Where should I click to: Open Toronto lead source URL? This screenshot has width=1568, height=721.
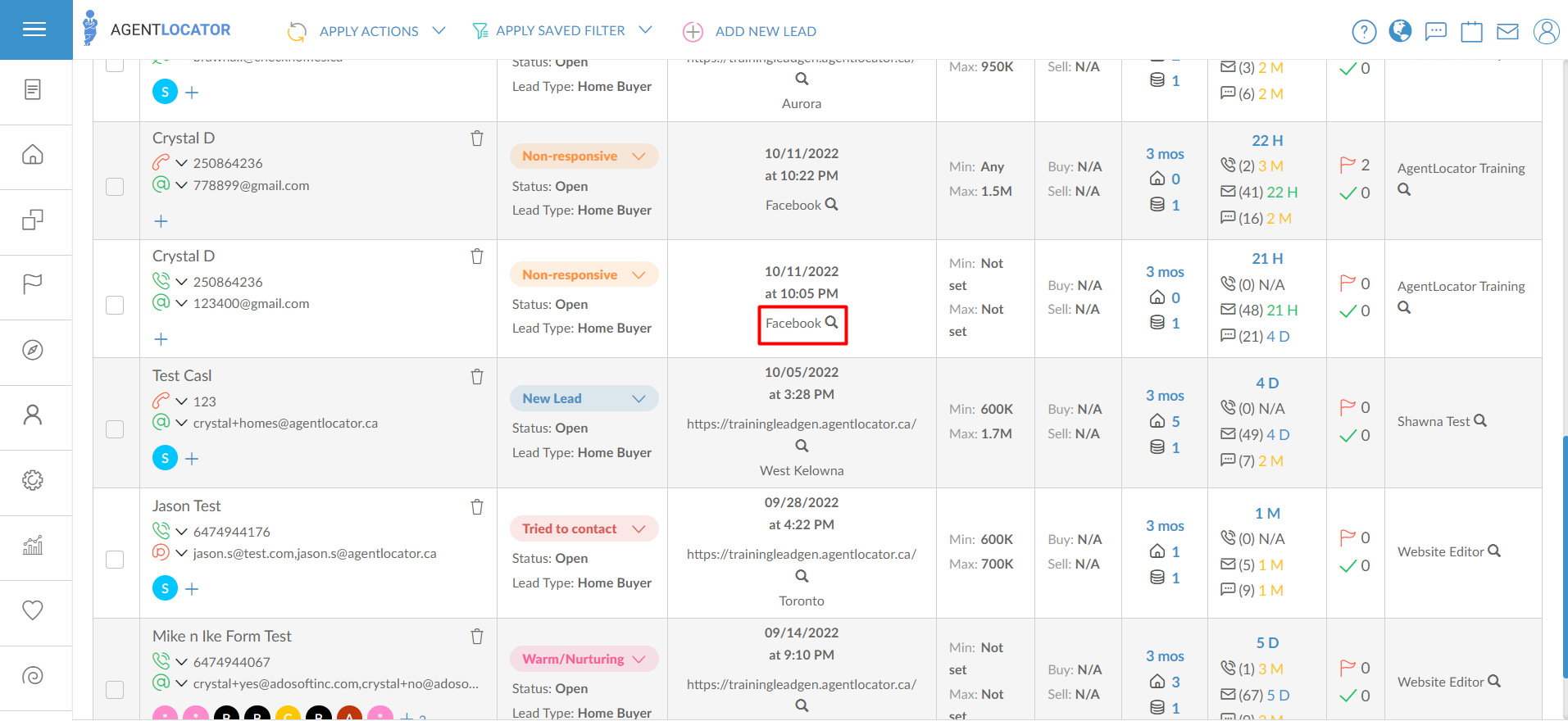click(802, 555)
